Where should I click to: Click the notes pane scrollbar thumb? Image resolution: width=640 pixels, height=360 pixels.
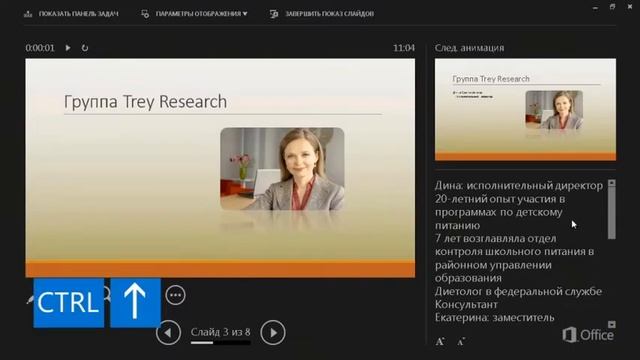click(611, 213)
